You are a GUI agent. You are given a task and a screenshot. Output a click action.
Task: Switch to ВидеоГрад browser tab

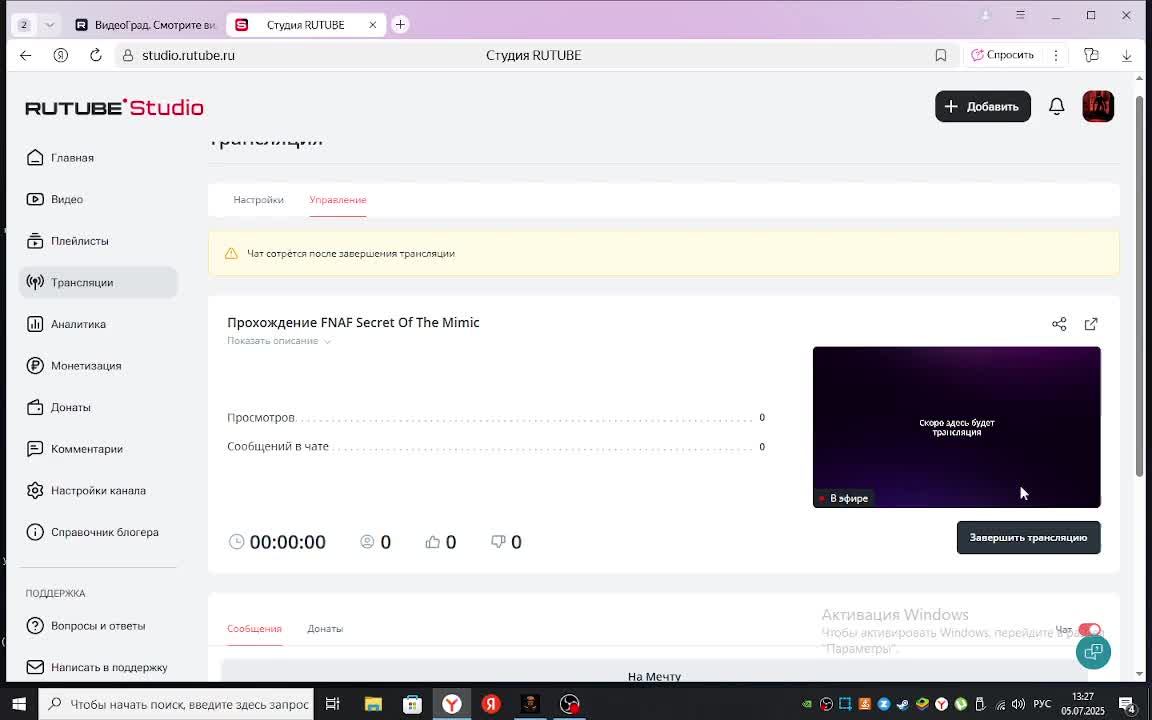coord(146,25)
